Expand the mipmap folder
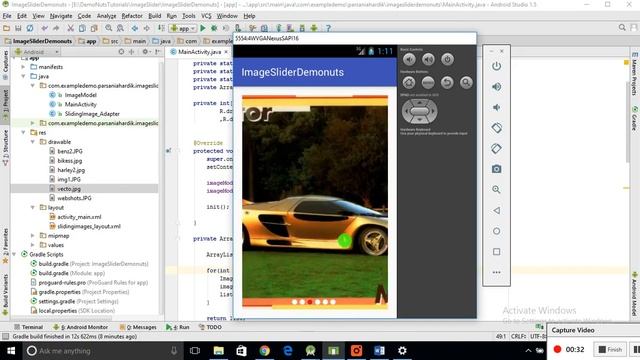The image size is (640, 360). tap(33, 236)
